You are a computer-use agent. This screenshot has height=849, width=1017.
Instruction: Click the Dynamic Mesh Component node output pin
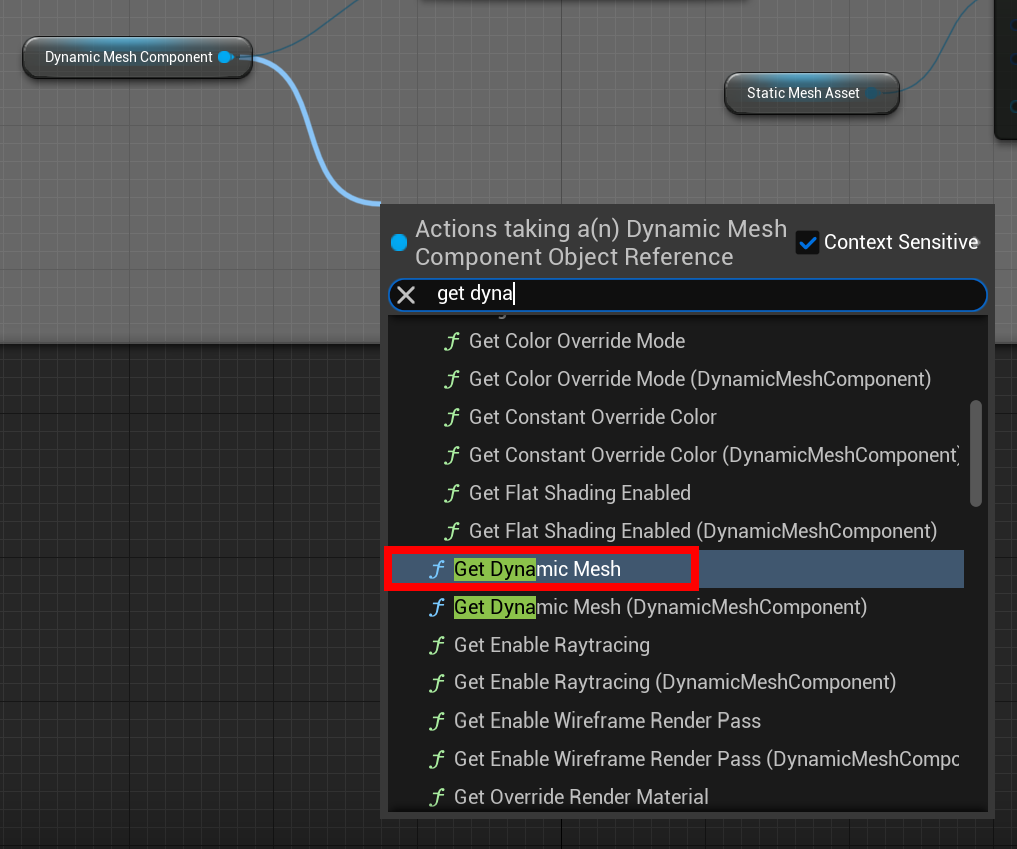coord(226,57)
